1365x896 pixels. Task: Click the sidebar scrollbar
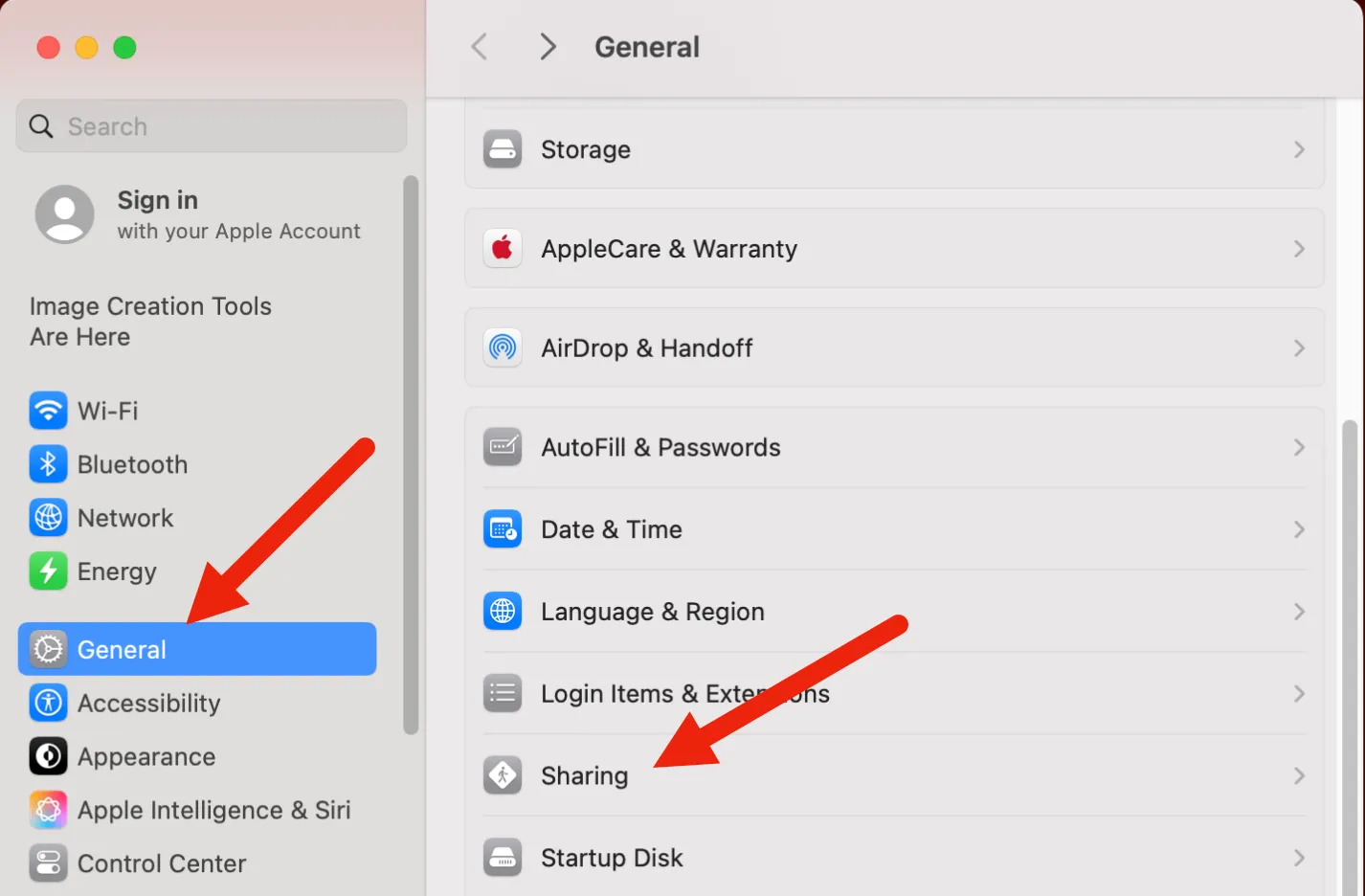pos(411,455)
